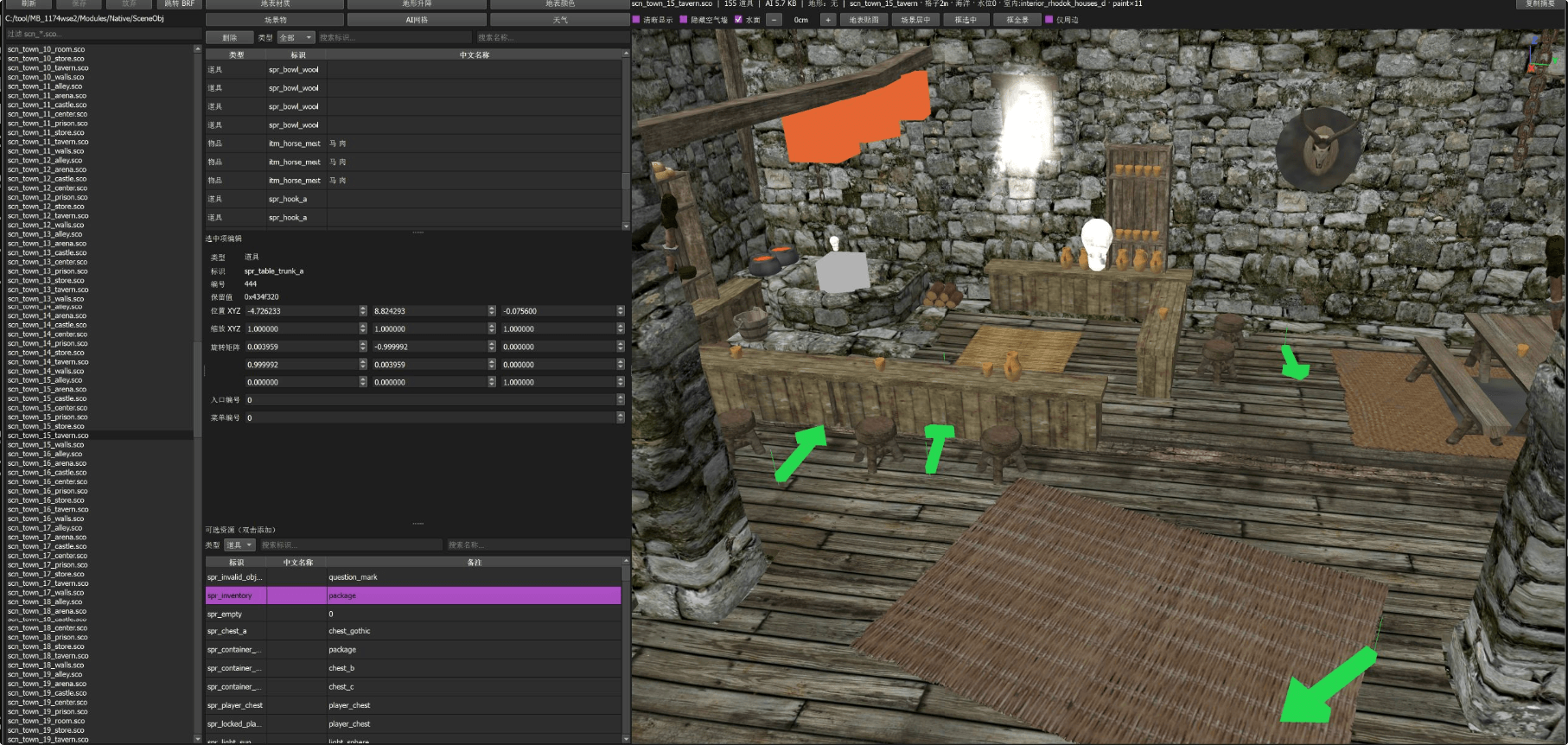
Task: Sort the scene objects by 中文名称 column
Action: [474, 54]
